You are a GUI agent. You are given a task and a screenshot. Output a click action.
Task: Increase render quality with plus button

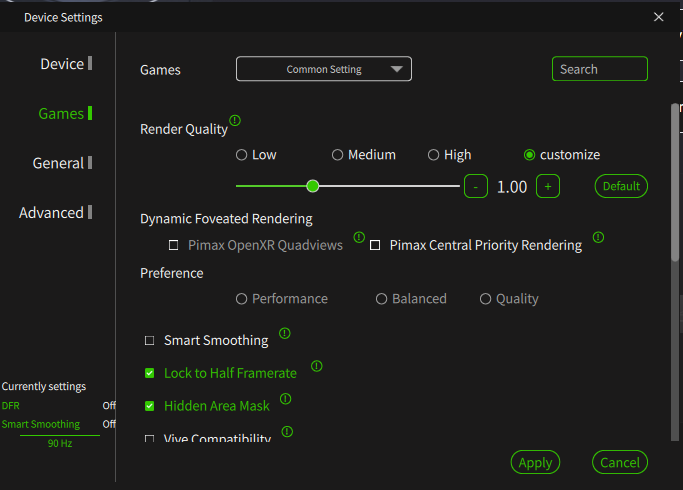click(x=548, y=186)
